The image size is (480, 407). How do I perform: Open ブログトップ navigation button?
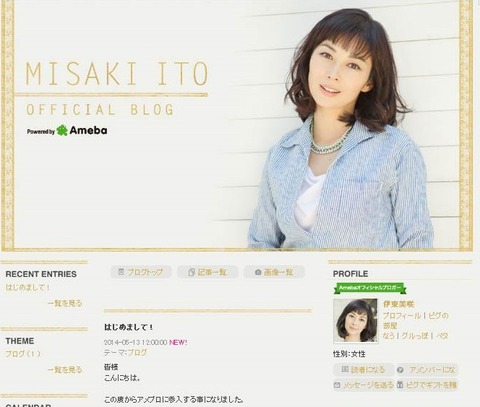tap(141, 272)
